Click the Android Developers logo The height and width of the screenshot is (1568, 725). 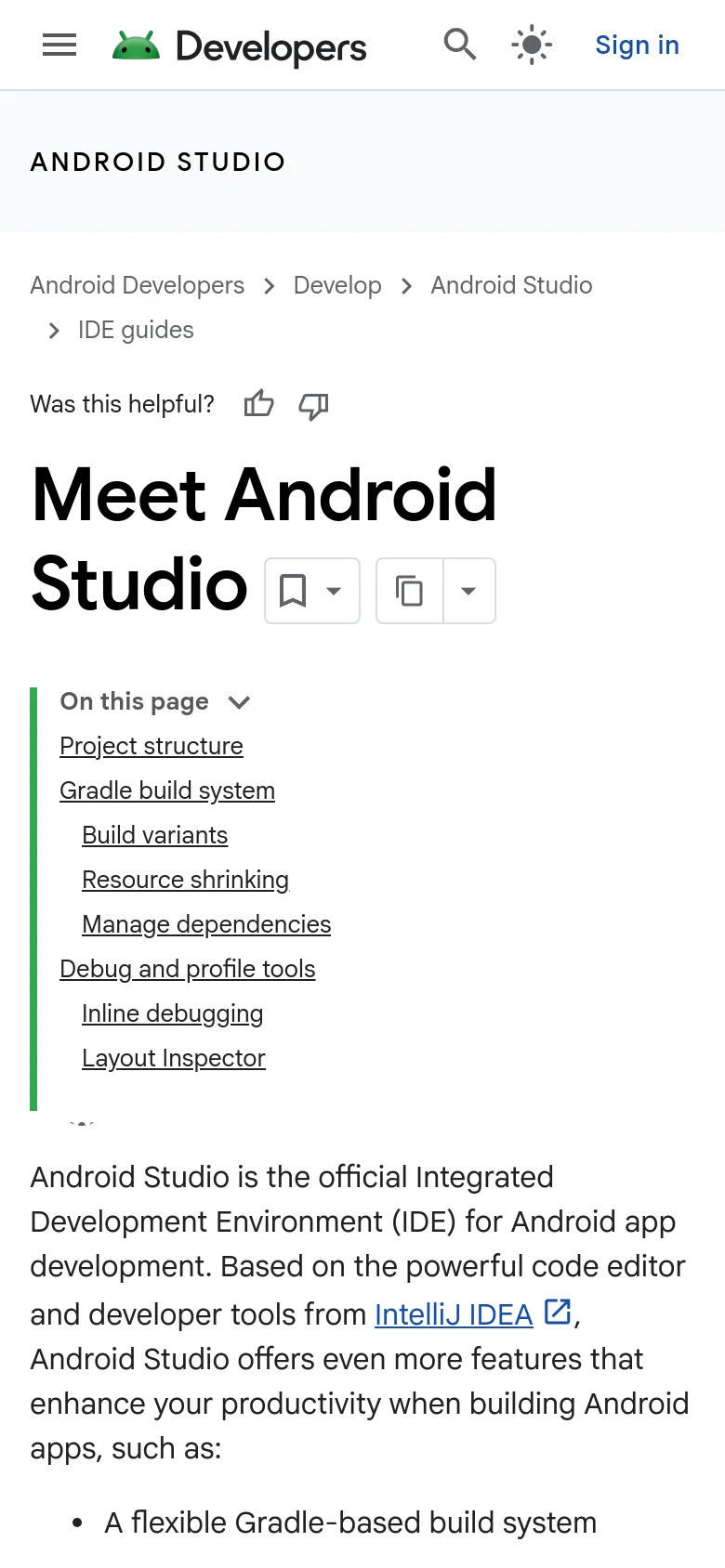[239, 46]
